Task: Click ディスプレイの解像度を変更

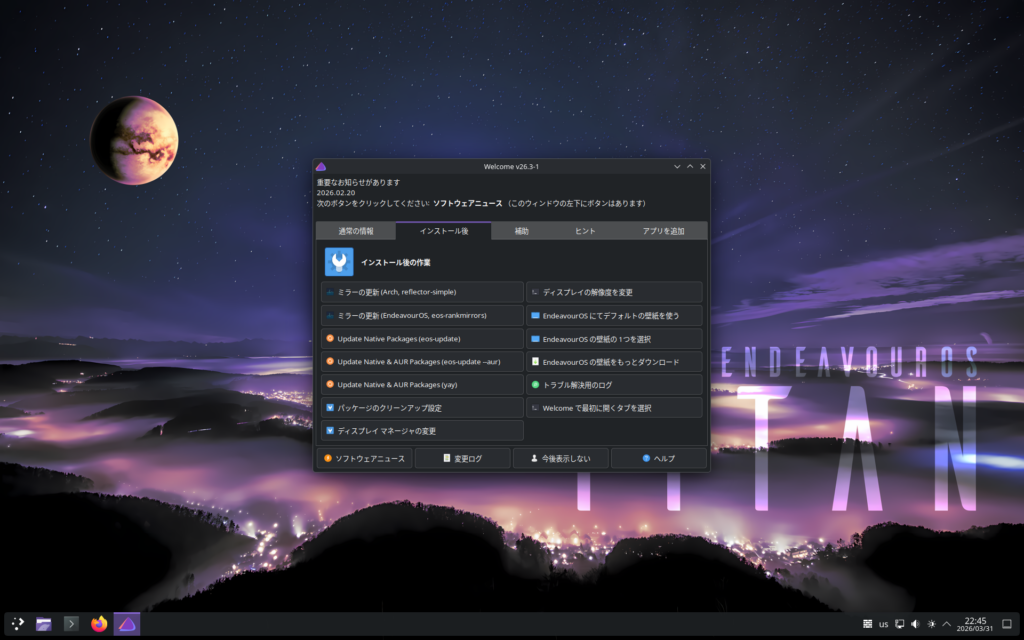Action: coord(614,292)
